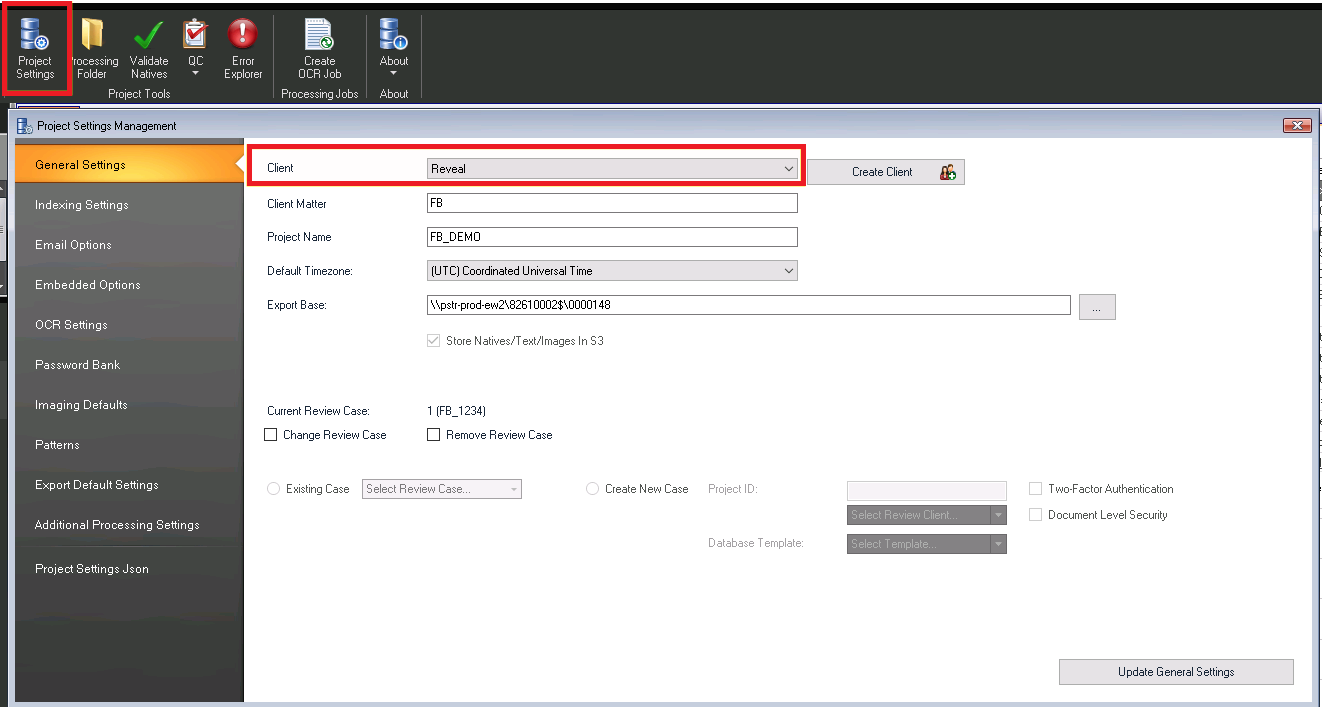Enable Two-Factor Authentication checkbox
Viewport: 1322px width, 707px height.
(x=1036, y=489)
